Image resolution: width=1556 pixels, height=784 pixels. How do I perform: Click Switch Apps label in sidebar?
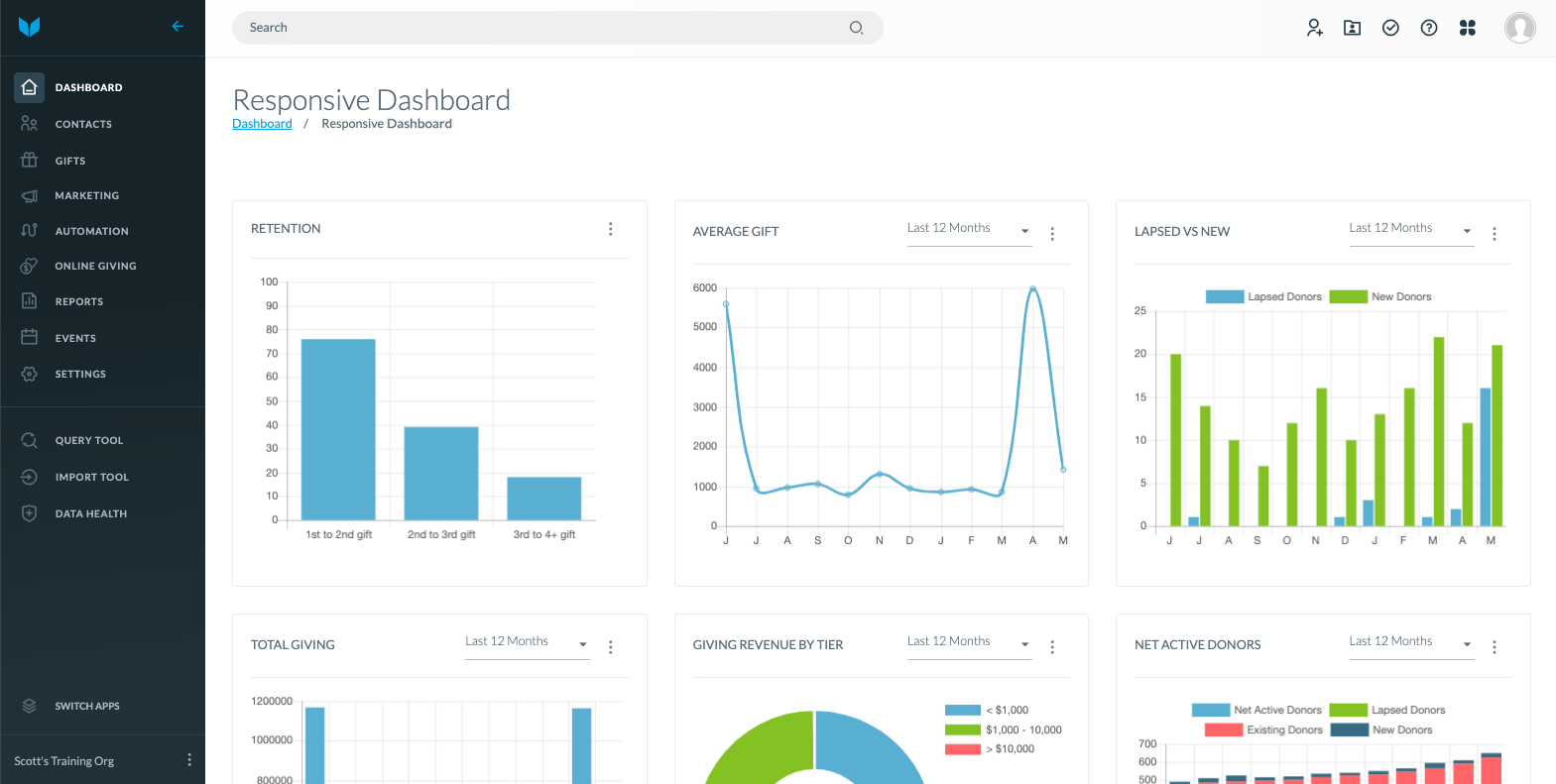[87, 707]
